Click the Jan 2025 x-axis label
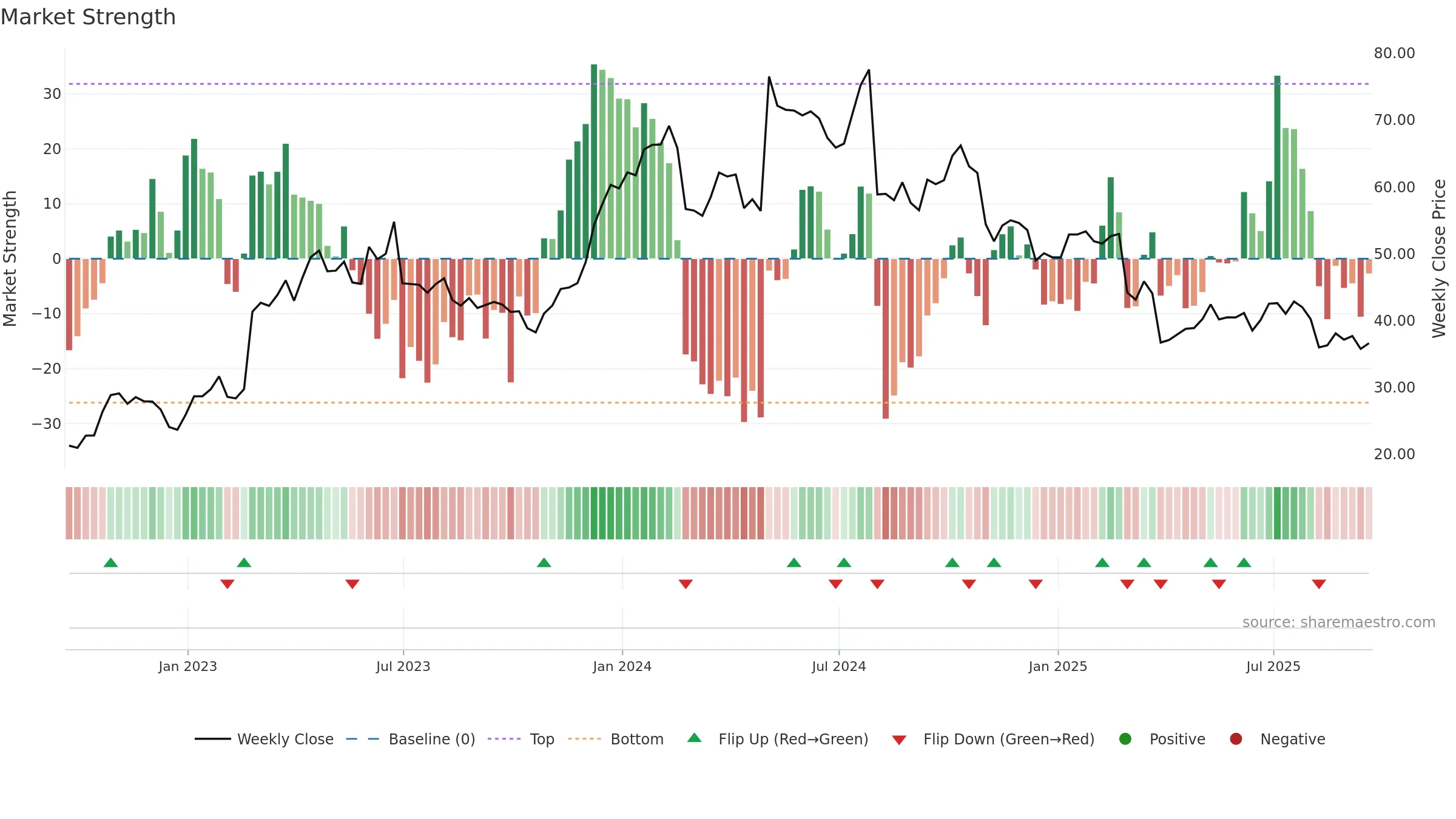This screenshot has height=819, width=1456. click(1058, 666)
